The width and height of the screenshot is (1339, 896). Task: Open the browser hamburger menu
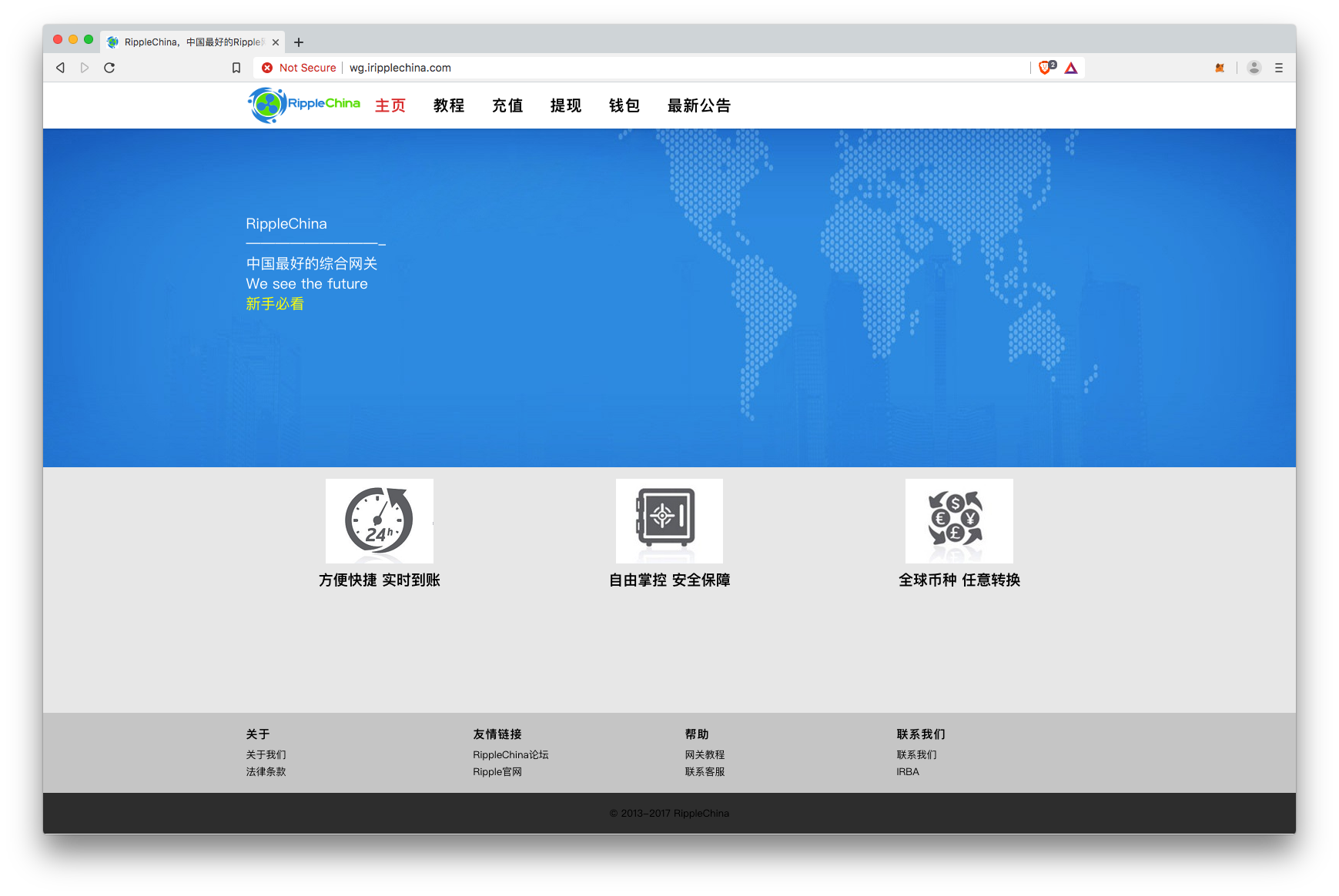pos(1279,68)
